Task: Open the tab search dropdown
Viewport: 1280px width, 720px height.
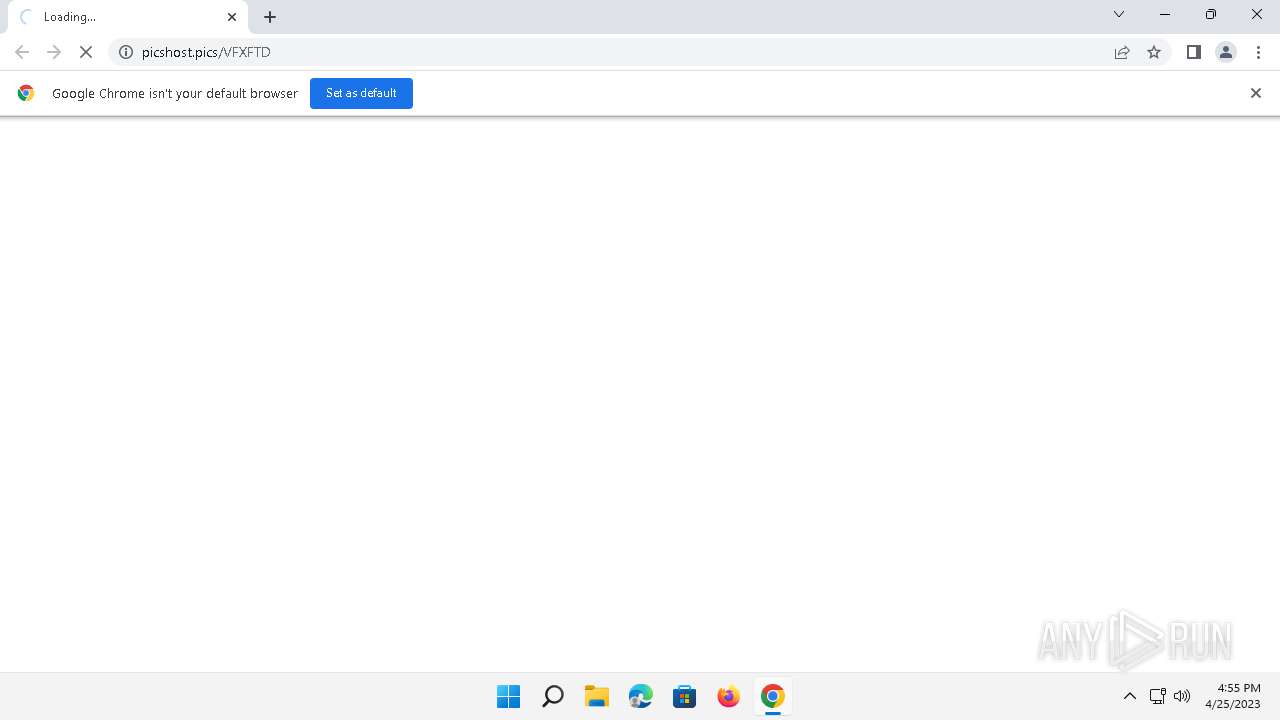Action: tap(1119, 14)
